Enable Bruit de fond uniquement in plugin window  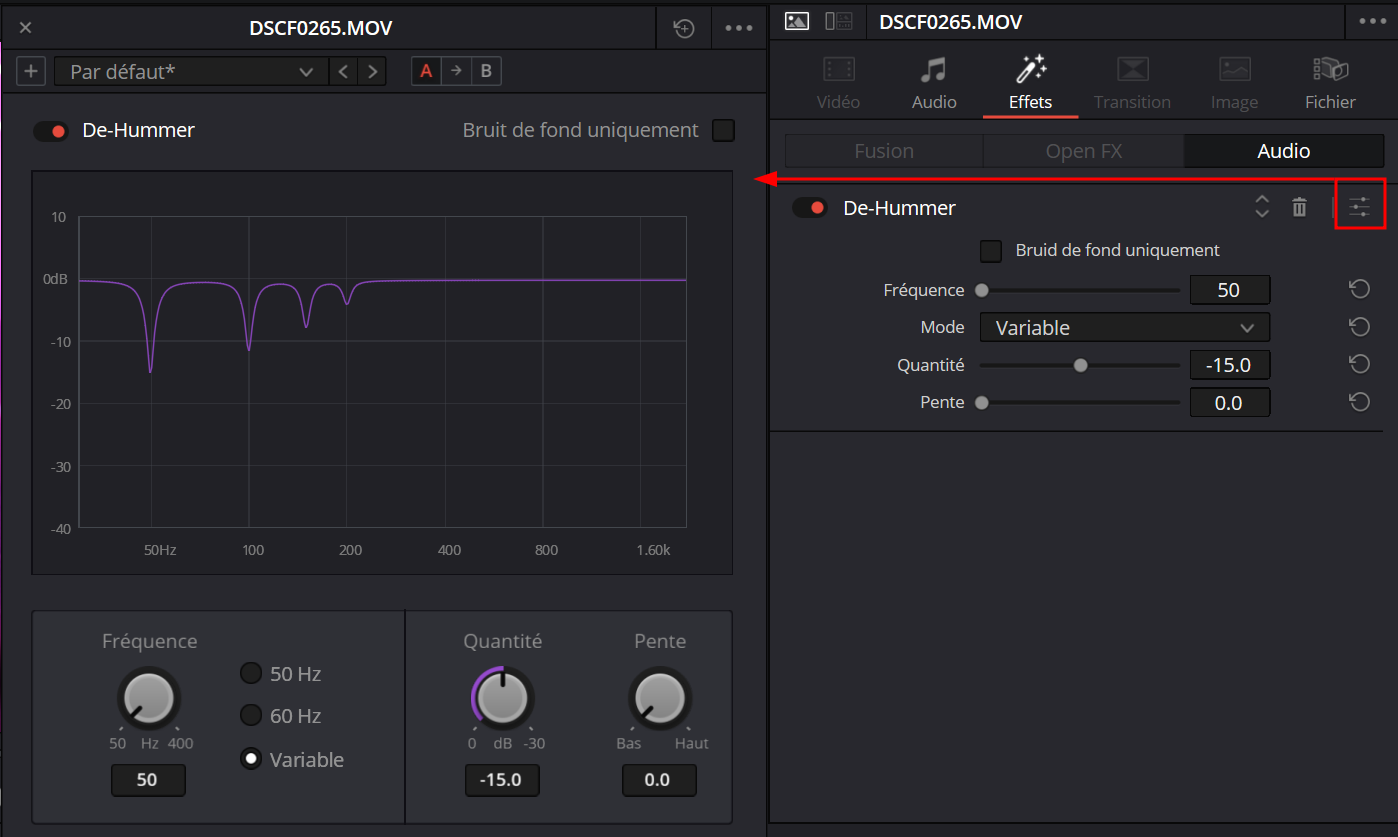[x=723, y=130]
